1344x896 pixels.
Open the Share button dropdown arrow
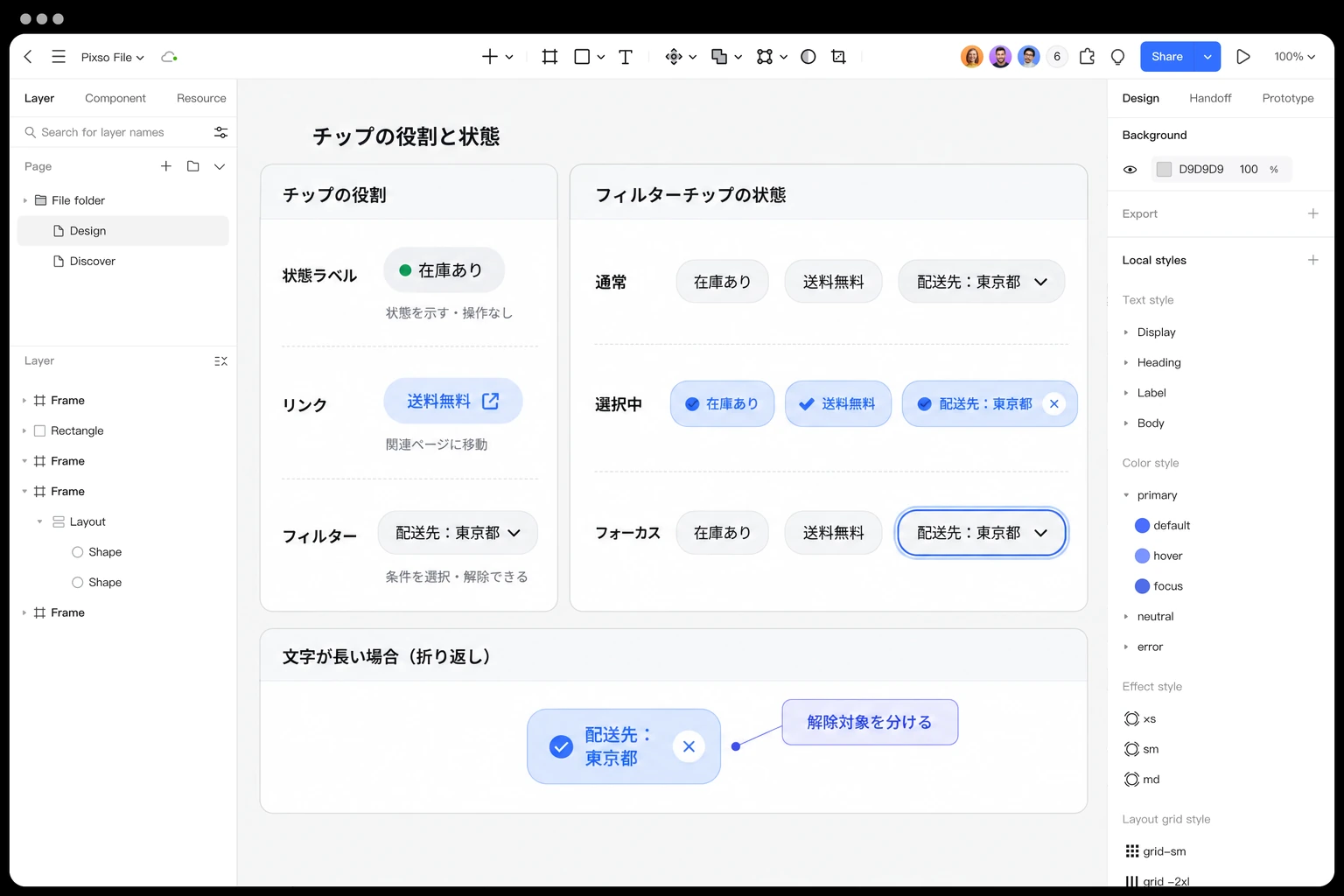tap(1207, 57)
